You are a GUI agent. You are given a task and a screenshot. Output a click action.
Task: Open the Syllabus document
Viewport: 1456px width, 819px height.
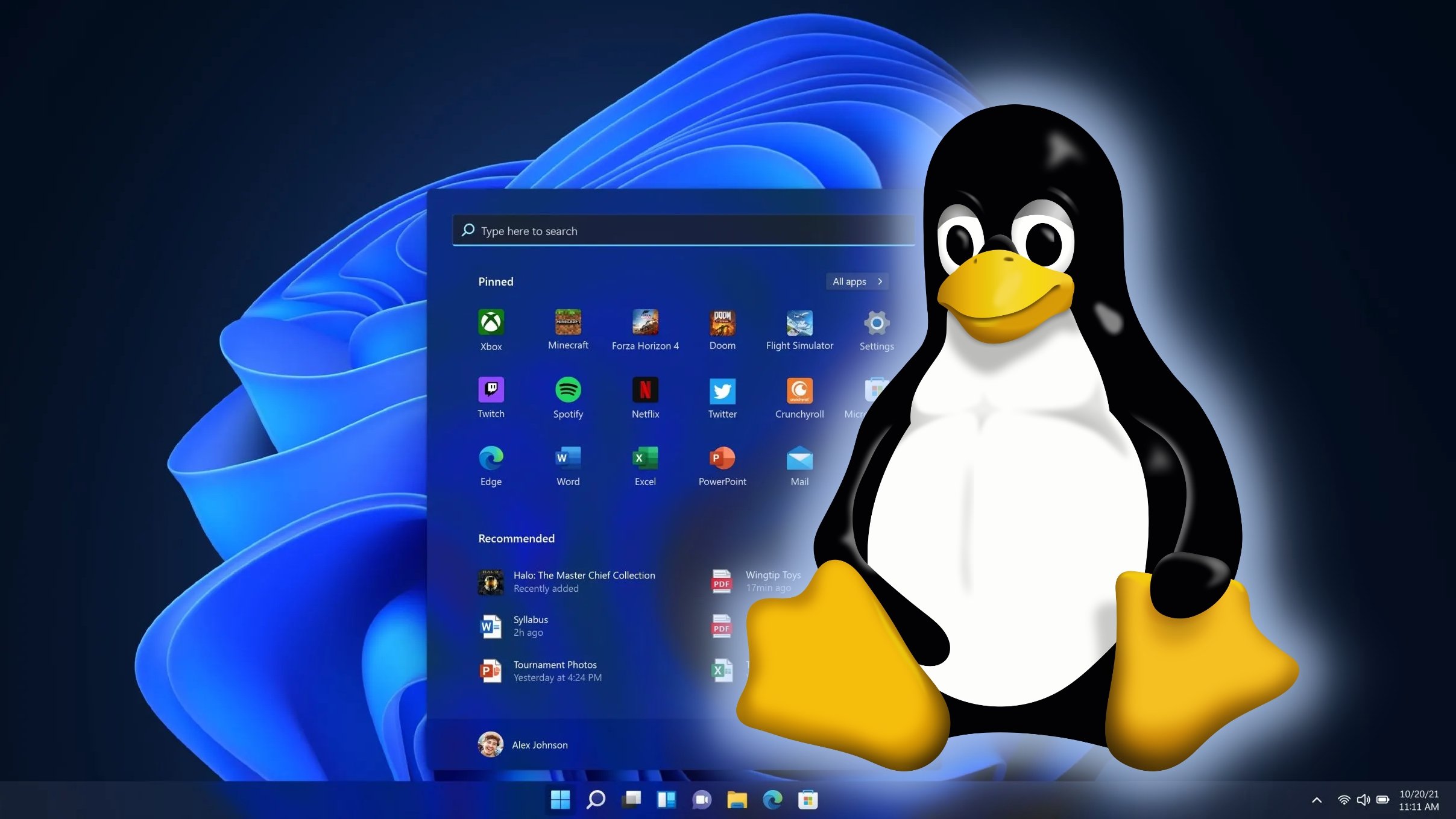click(514, 626)
